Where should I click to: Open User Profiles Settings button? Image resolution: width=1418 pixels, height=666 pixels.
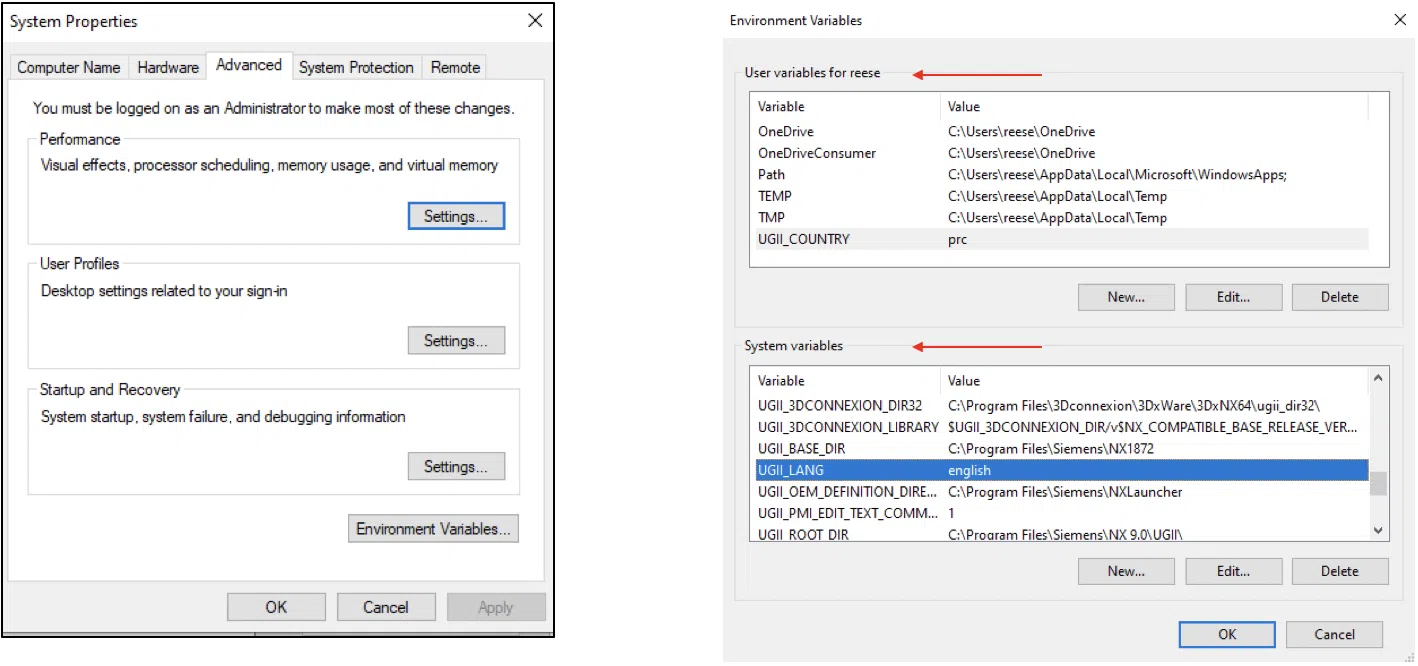pyautogui.click(x=456, y=341)
